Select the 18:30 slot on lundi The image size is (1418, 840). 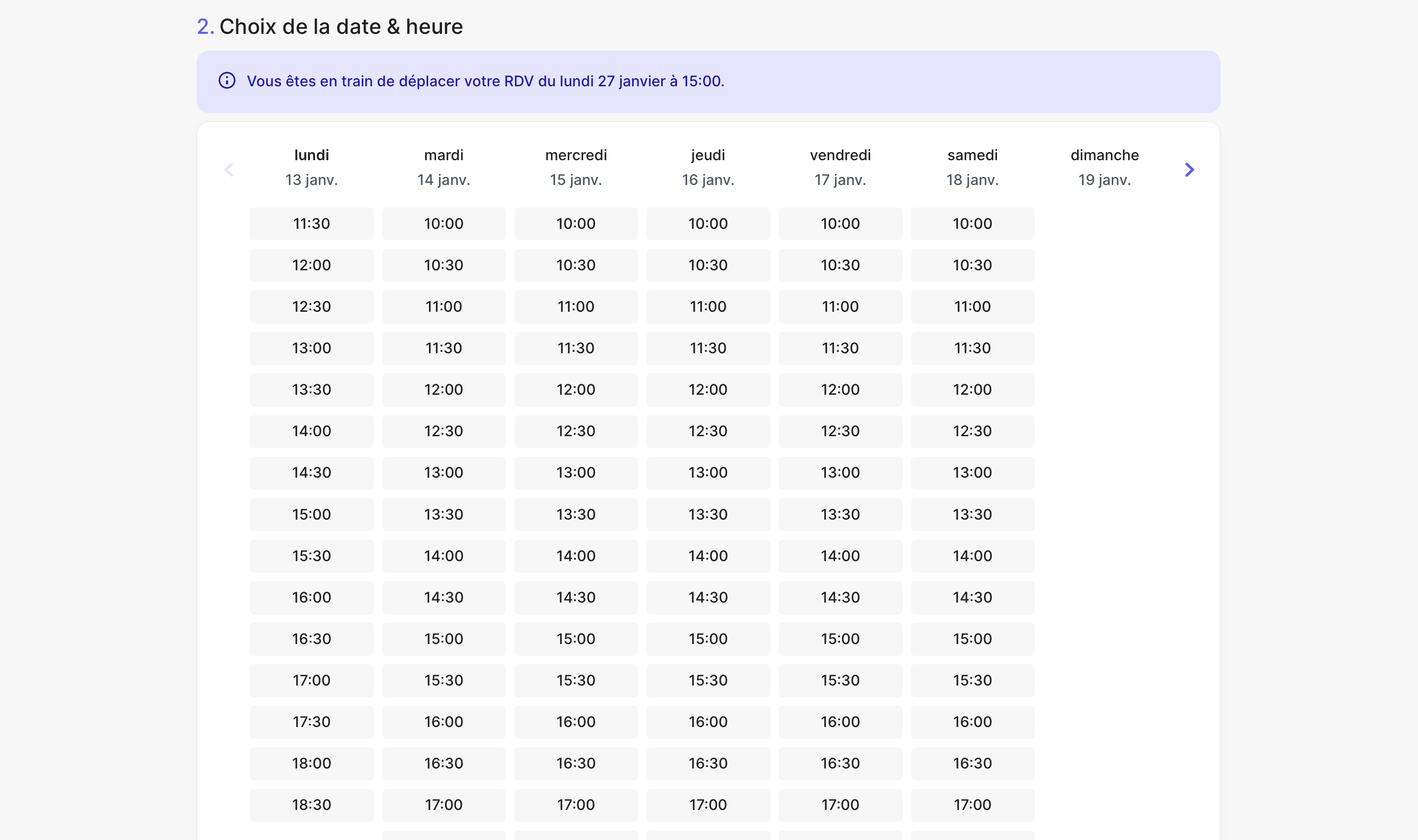click(x=311, y=804)
